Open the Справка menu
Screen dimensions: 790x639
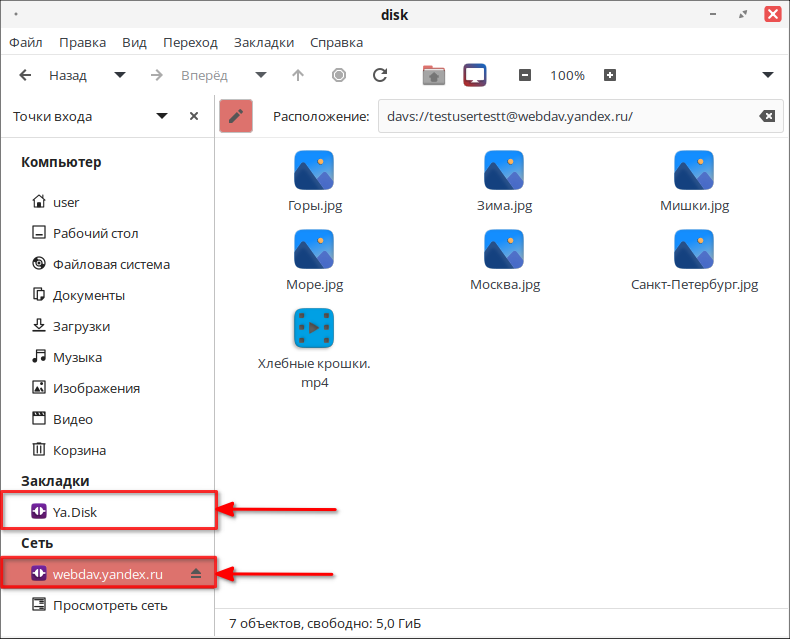336,42
